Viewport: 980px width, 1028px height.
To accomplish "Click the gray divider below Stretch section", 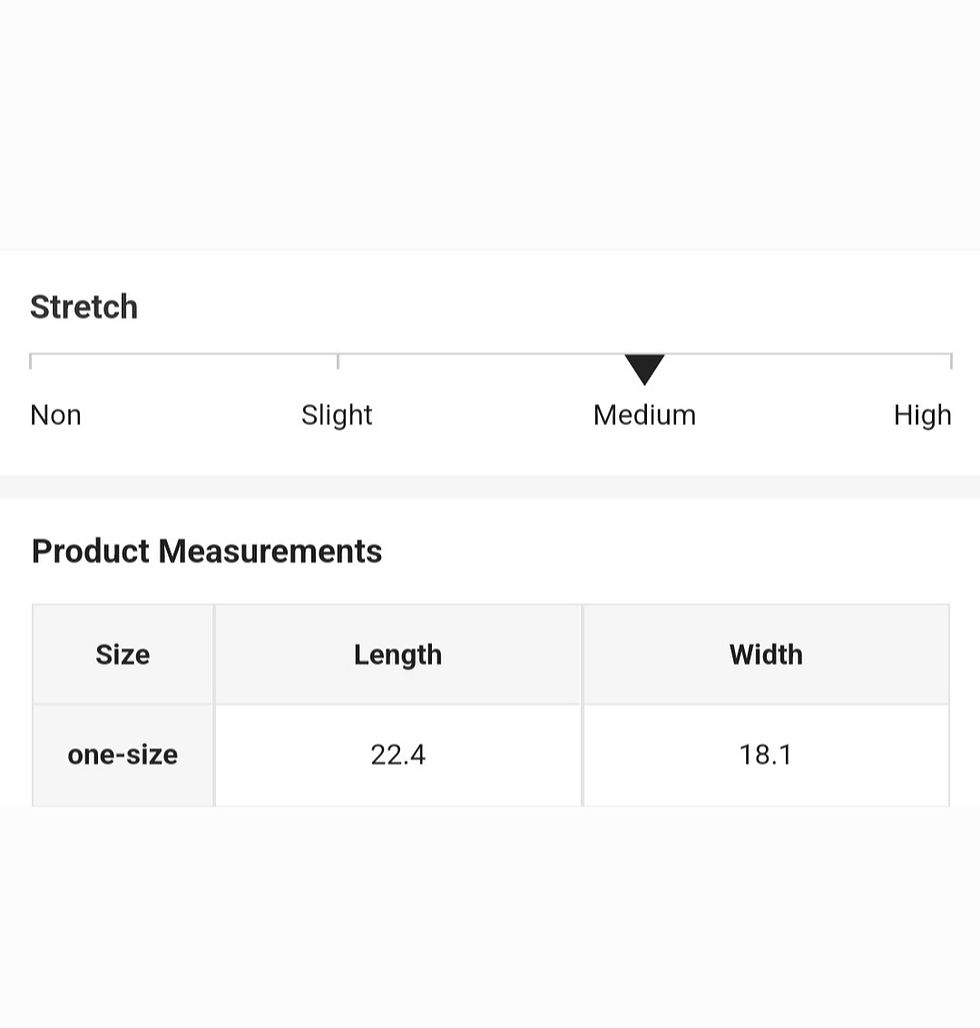I will [490, 486].
